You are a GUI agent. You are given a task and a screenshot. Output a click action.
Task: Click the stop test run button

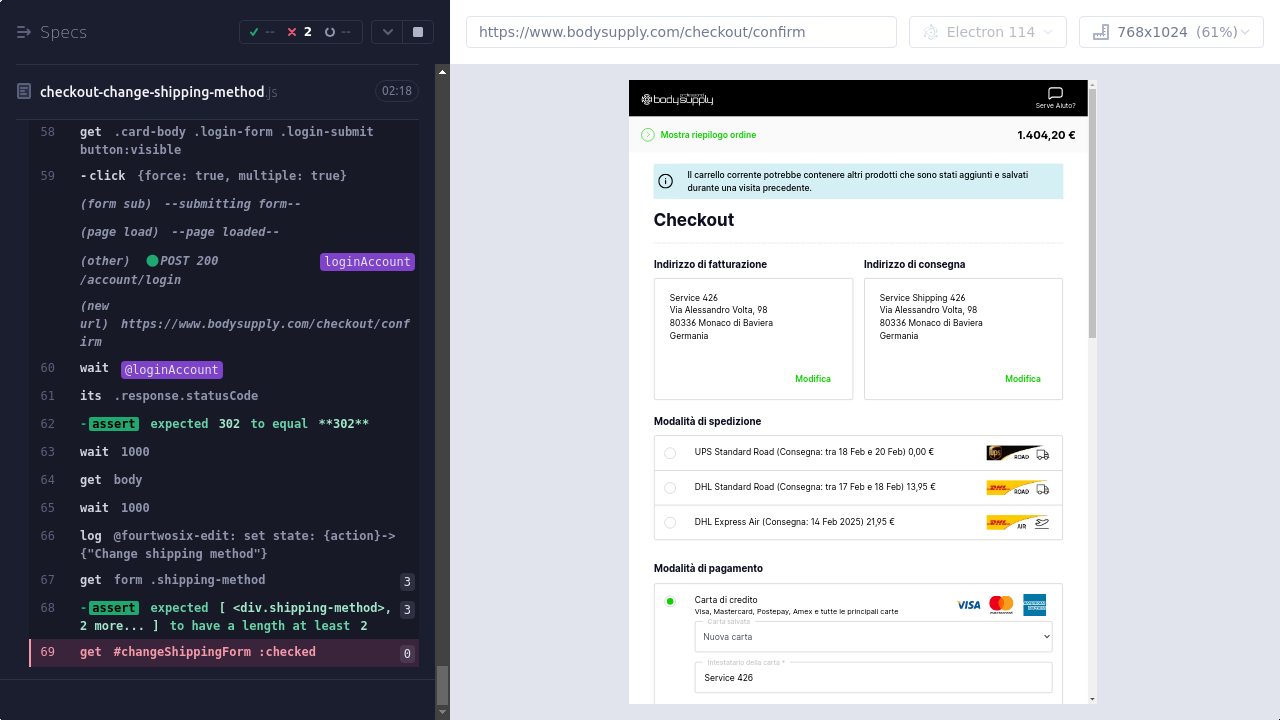pyautogui.click(x=418, y=32)
